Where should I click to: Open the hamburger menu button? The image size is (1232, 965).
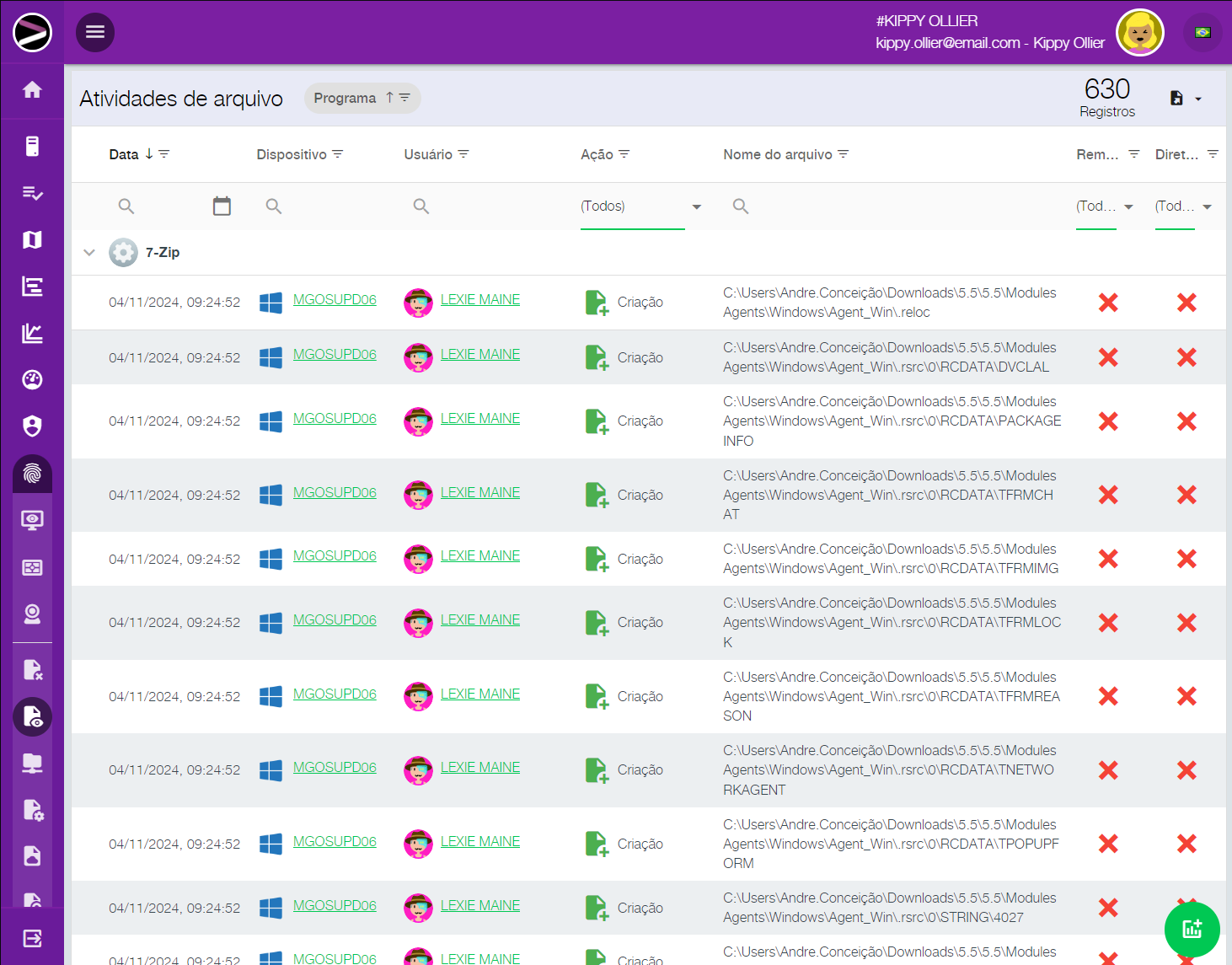(95, 32)
